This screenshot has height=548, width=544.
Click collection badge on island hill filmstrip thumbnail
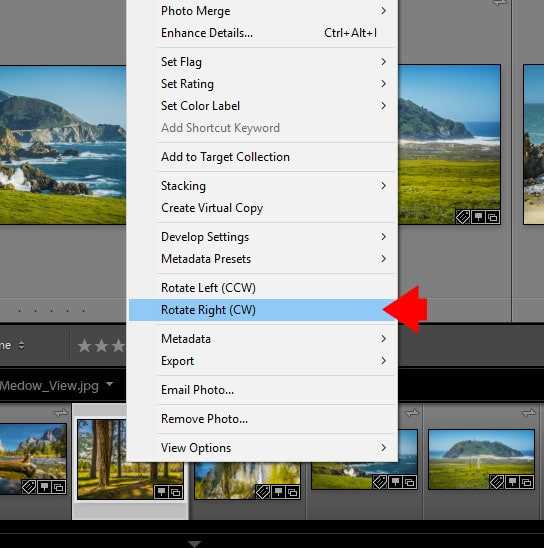coord(527,482)
